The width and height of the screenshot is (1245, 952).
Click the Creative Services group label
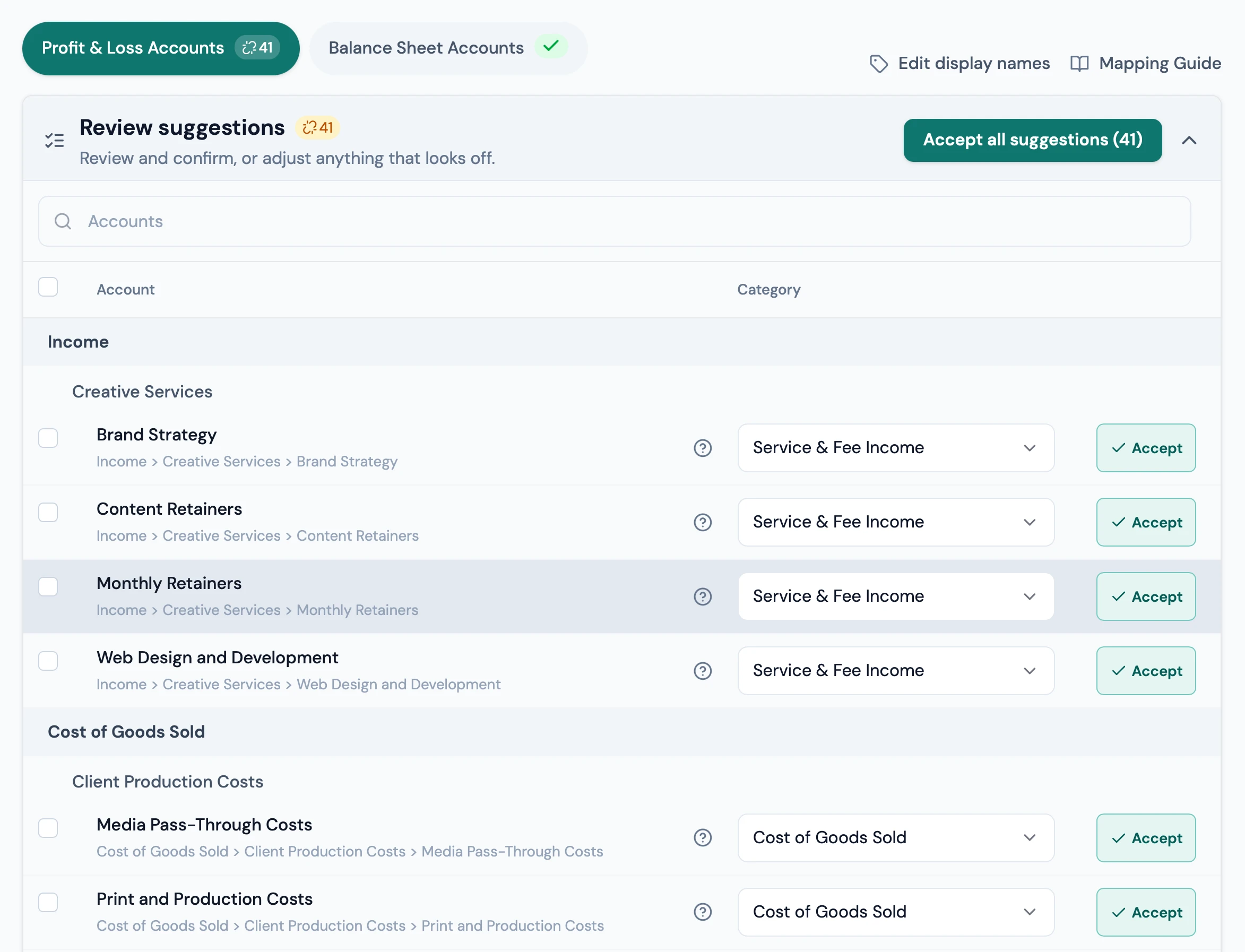[x=142, y=392]
